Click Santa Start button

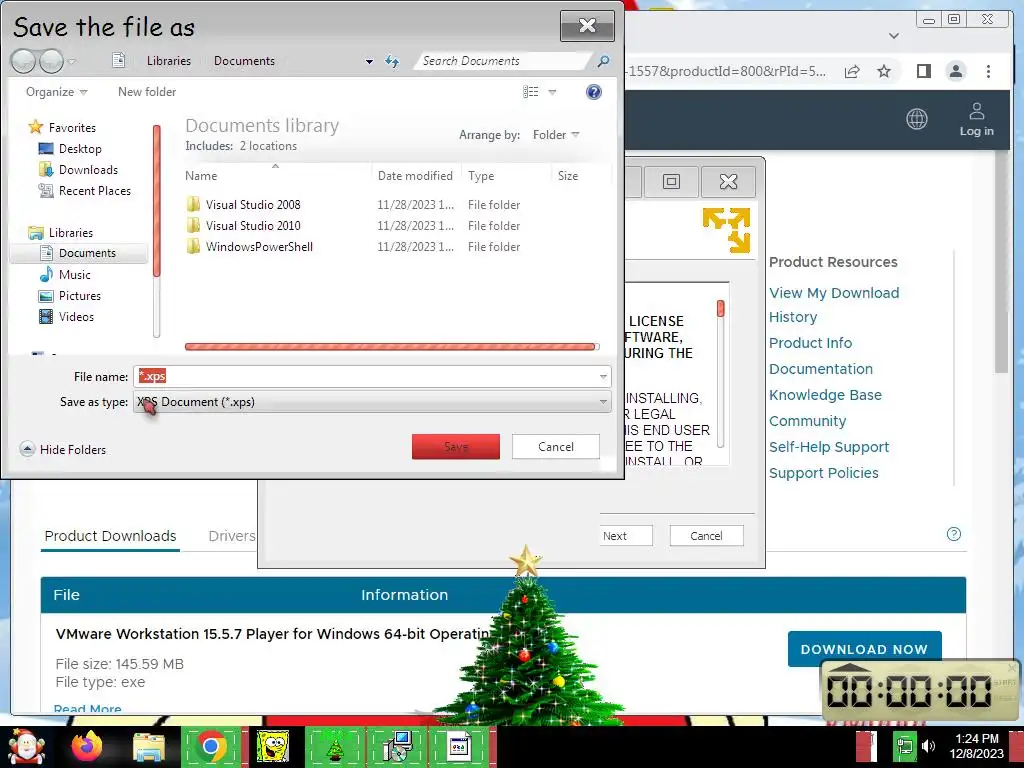pos(25,747)
